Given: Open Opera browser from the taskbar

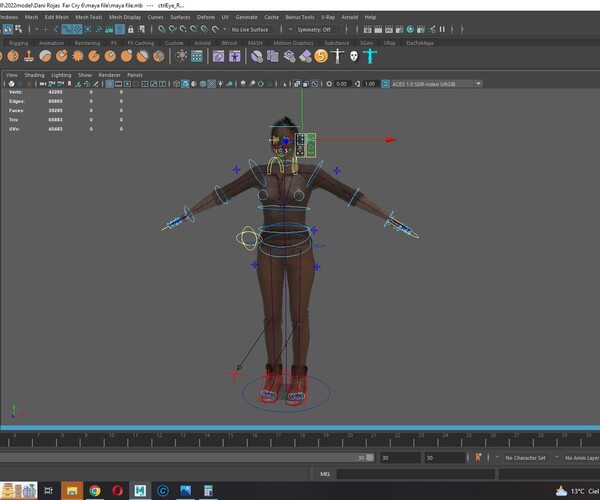Looking at the screenshot, I should (117, 490).
